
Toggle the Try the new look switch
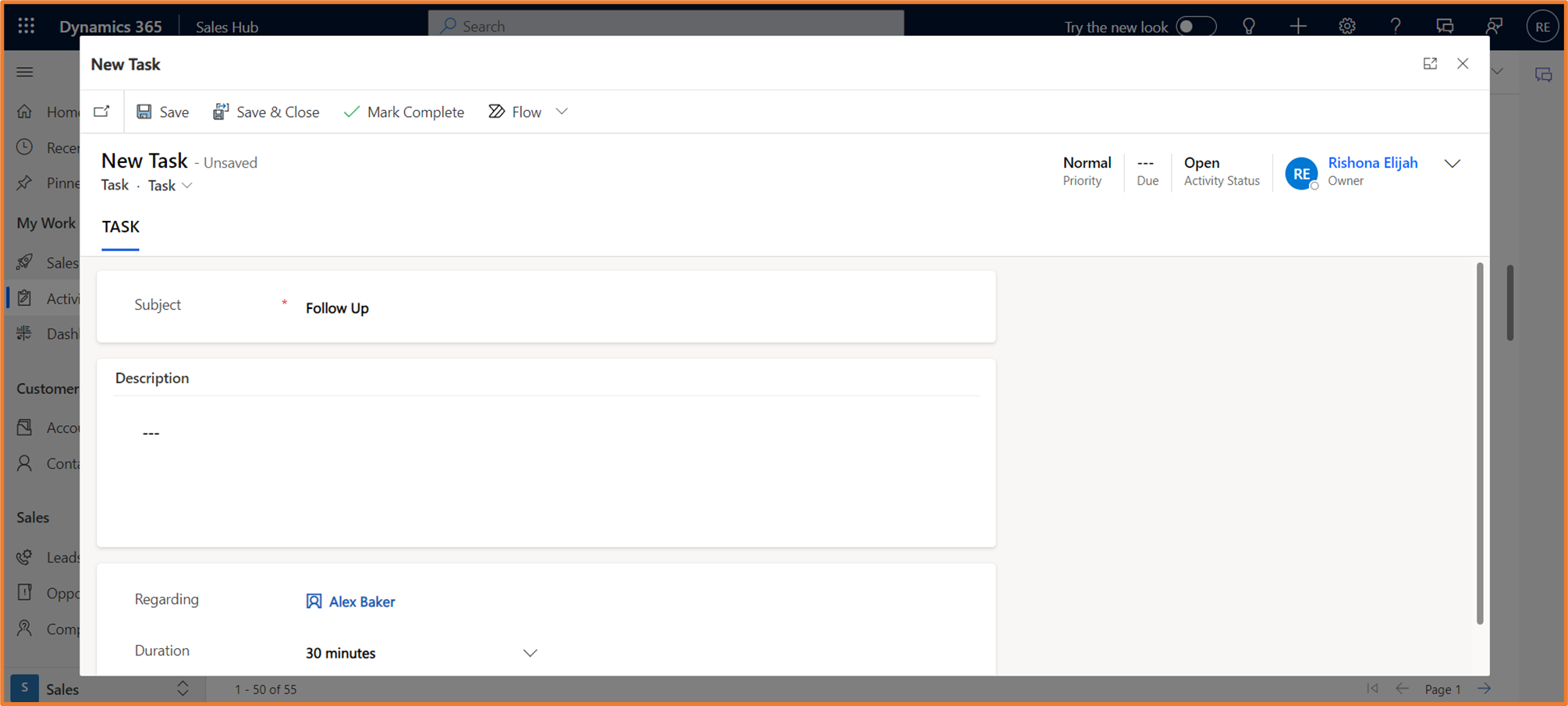pos(1195,26)
